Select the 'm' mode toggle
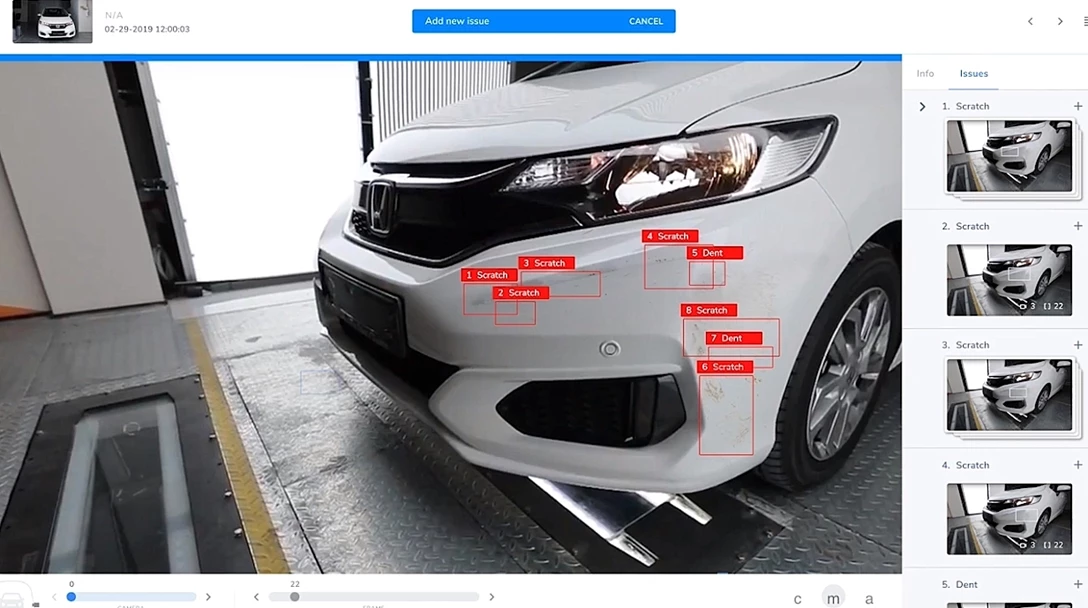This screenshot has height=608, width=1088. [x=833, y=598]
